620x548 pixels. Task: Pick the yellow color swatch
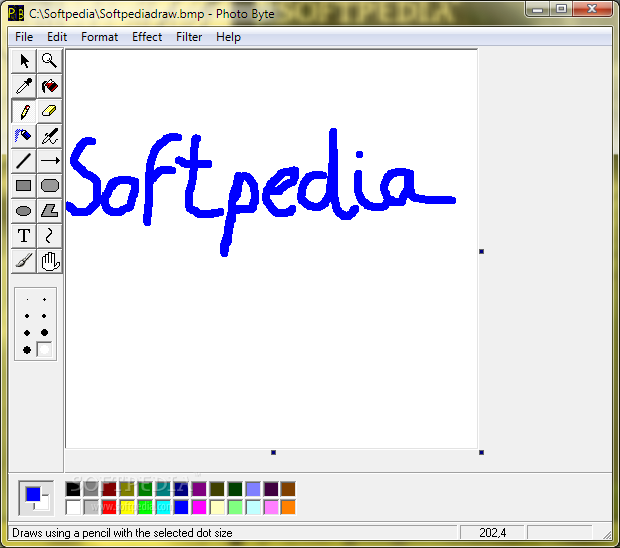coord(127,507)
